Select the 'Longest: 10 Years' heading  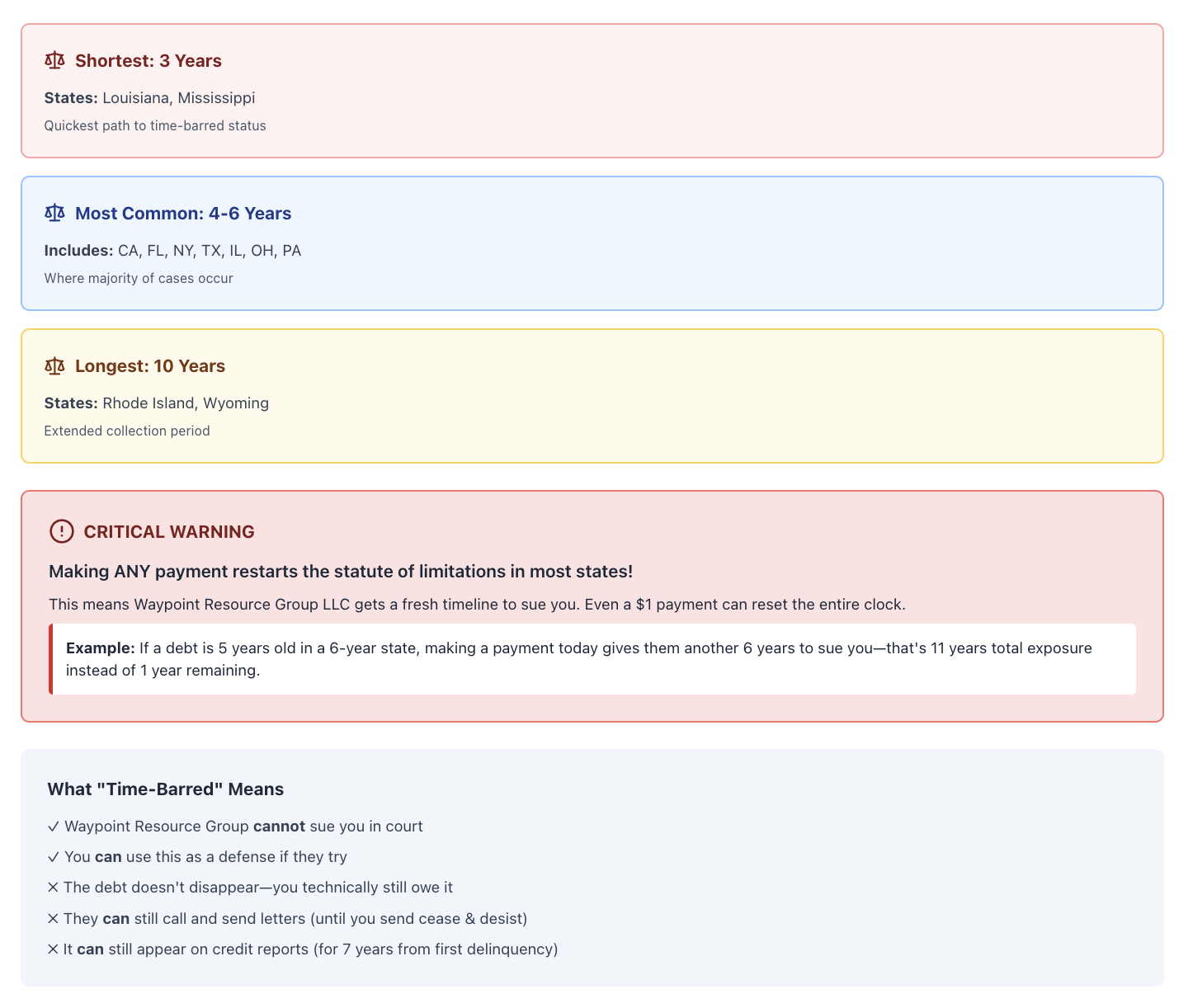coord(150,366)
